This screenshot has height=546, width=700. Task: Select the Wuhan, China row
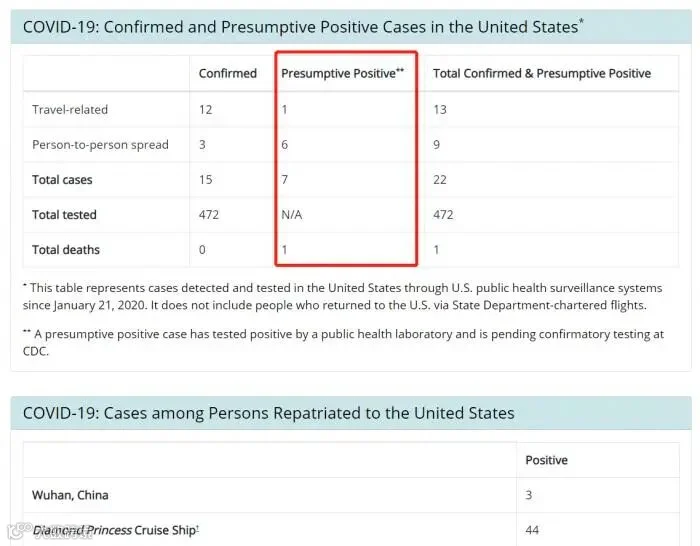point(351,495)
